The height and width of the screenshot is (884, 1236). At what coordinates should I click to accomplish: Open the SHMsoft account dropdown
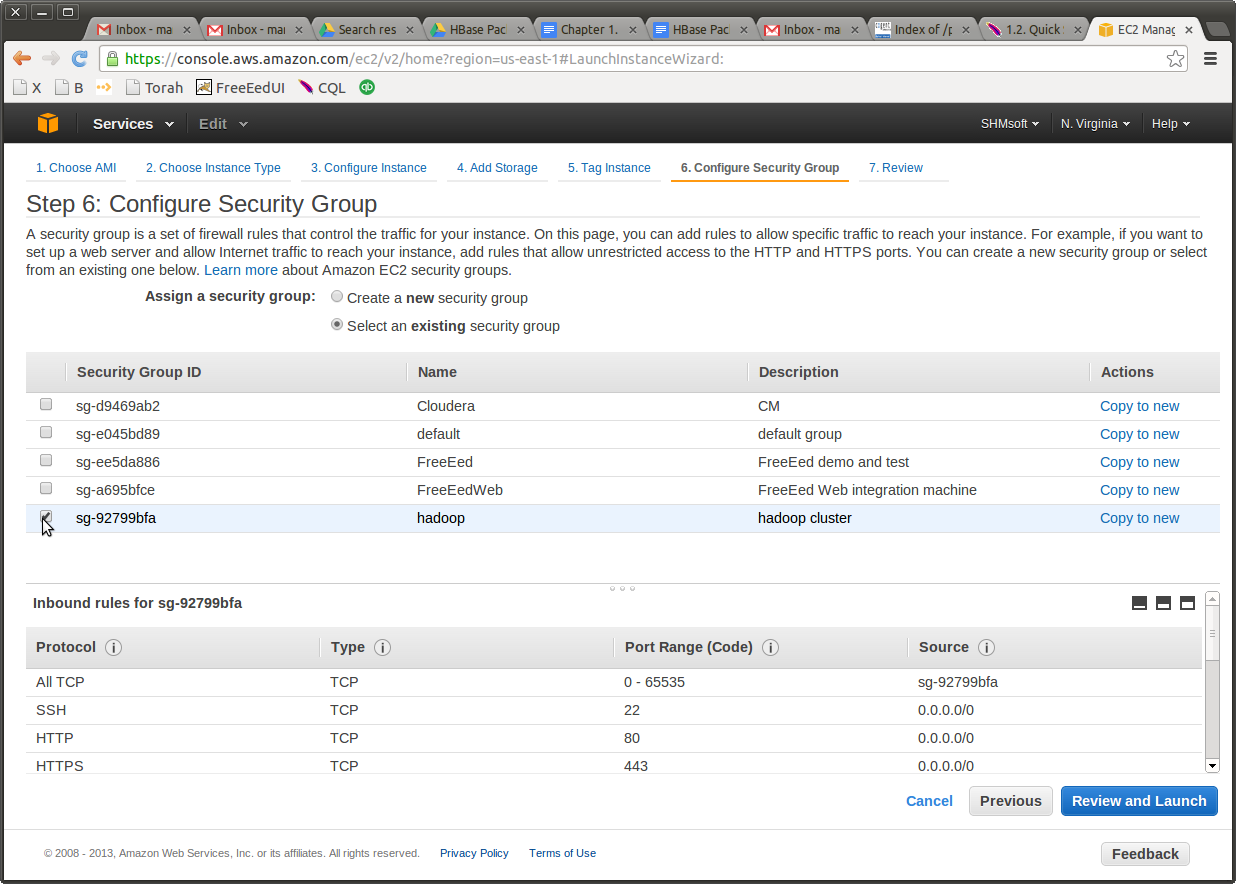pos(1010,124)
